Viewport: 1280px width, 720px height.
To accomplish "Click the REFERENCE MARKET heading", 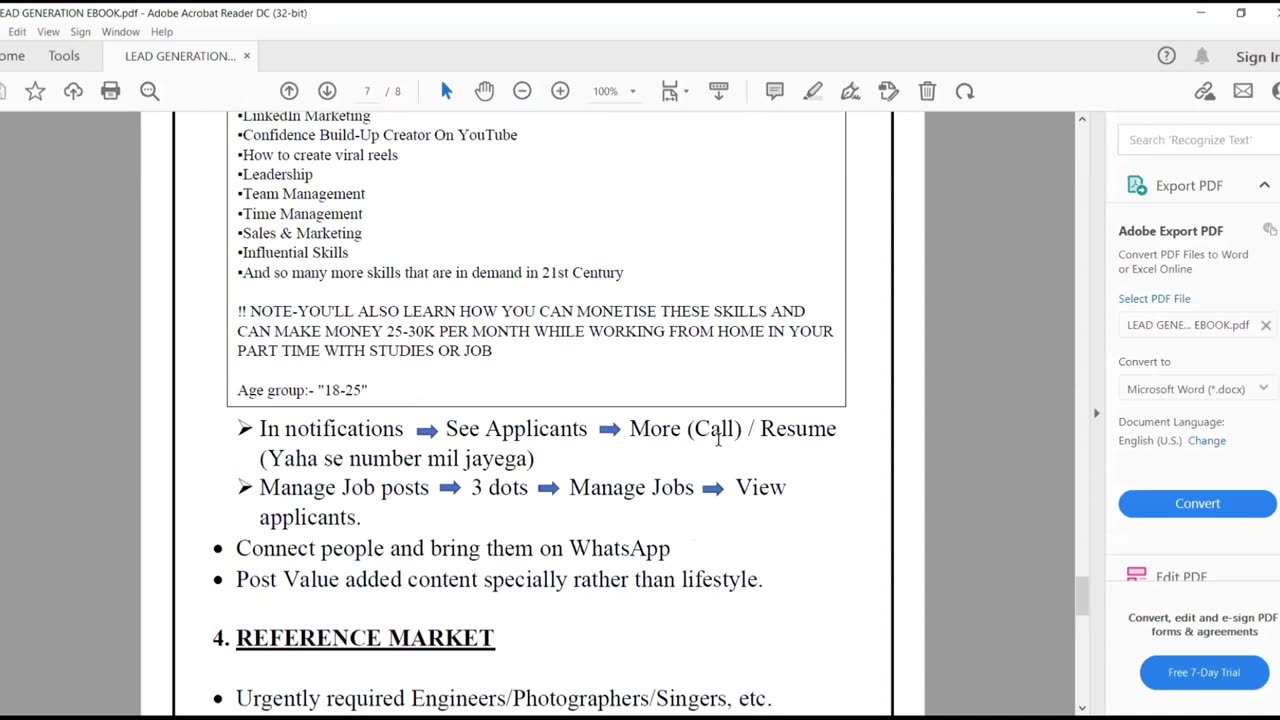I will tap(365, 638).
